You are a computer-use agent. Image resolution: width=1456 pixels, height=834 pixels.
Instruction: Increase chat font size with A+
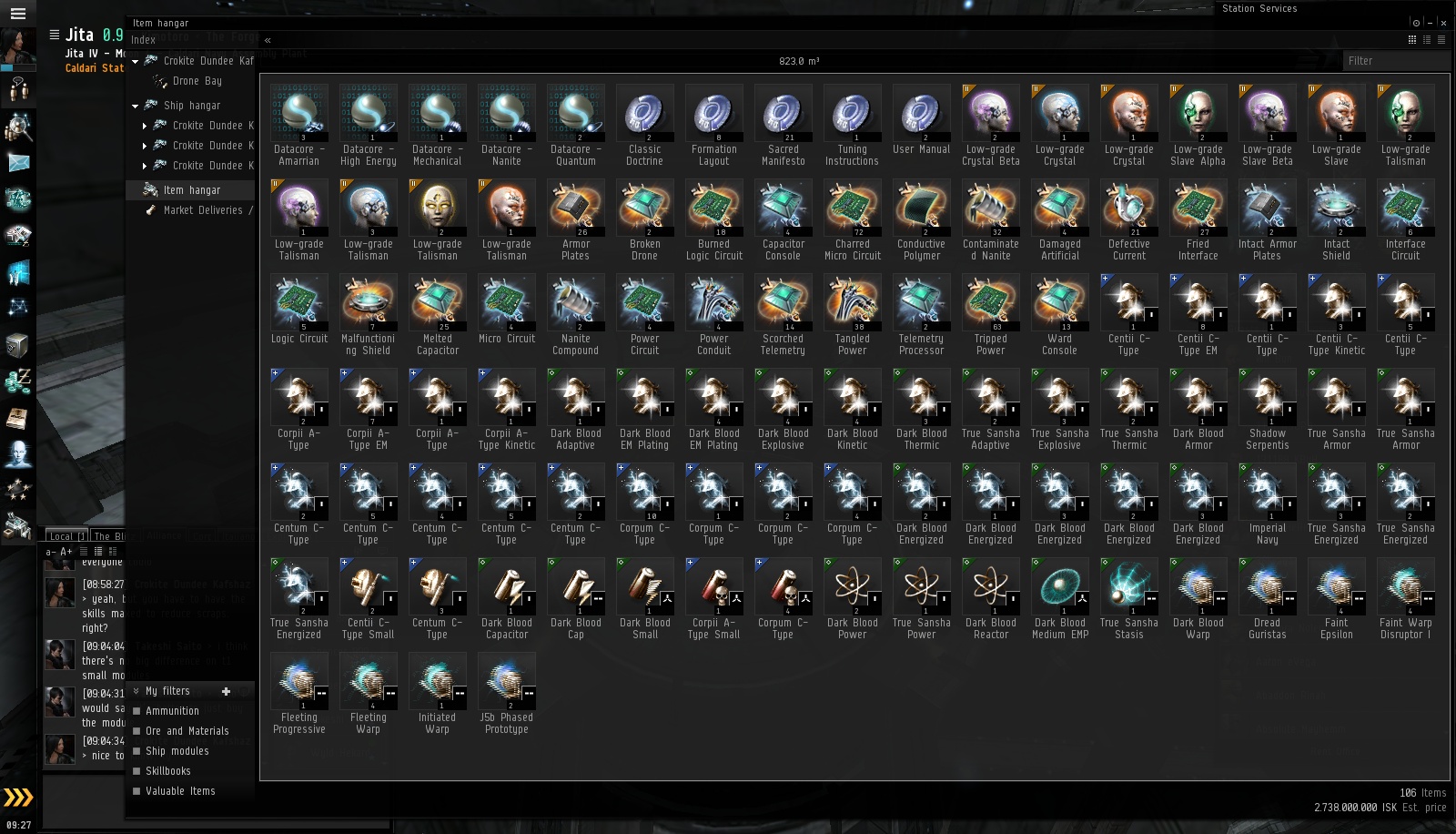[x=66, y=552]
